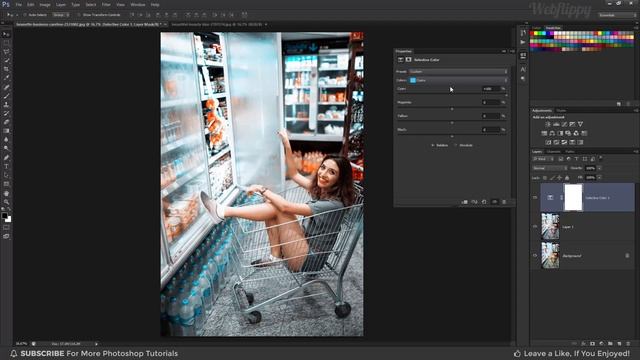
Task: Select the Crop tool
Action: (6, 69)
